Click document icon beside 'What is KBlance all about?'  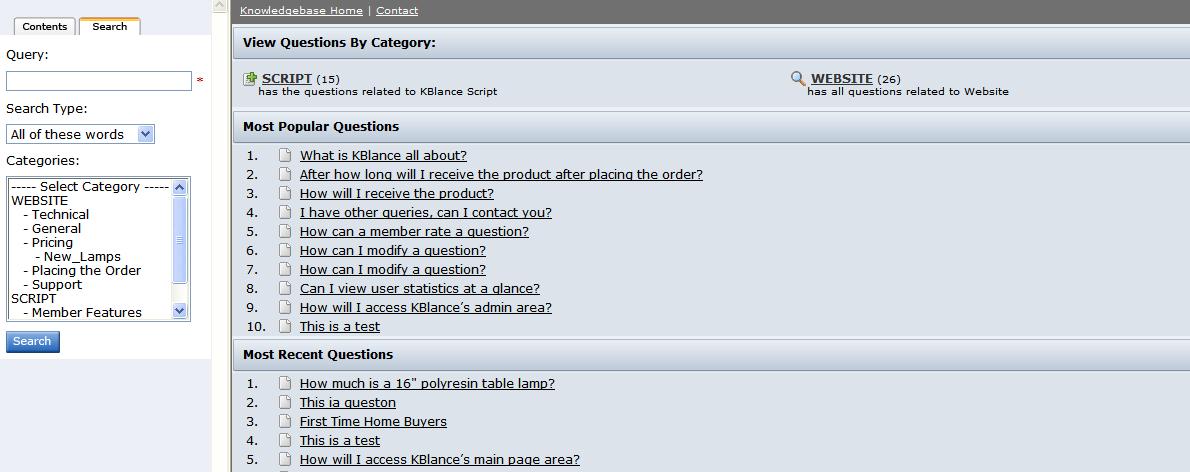[285, 155]
